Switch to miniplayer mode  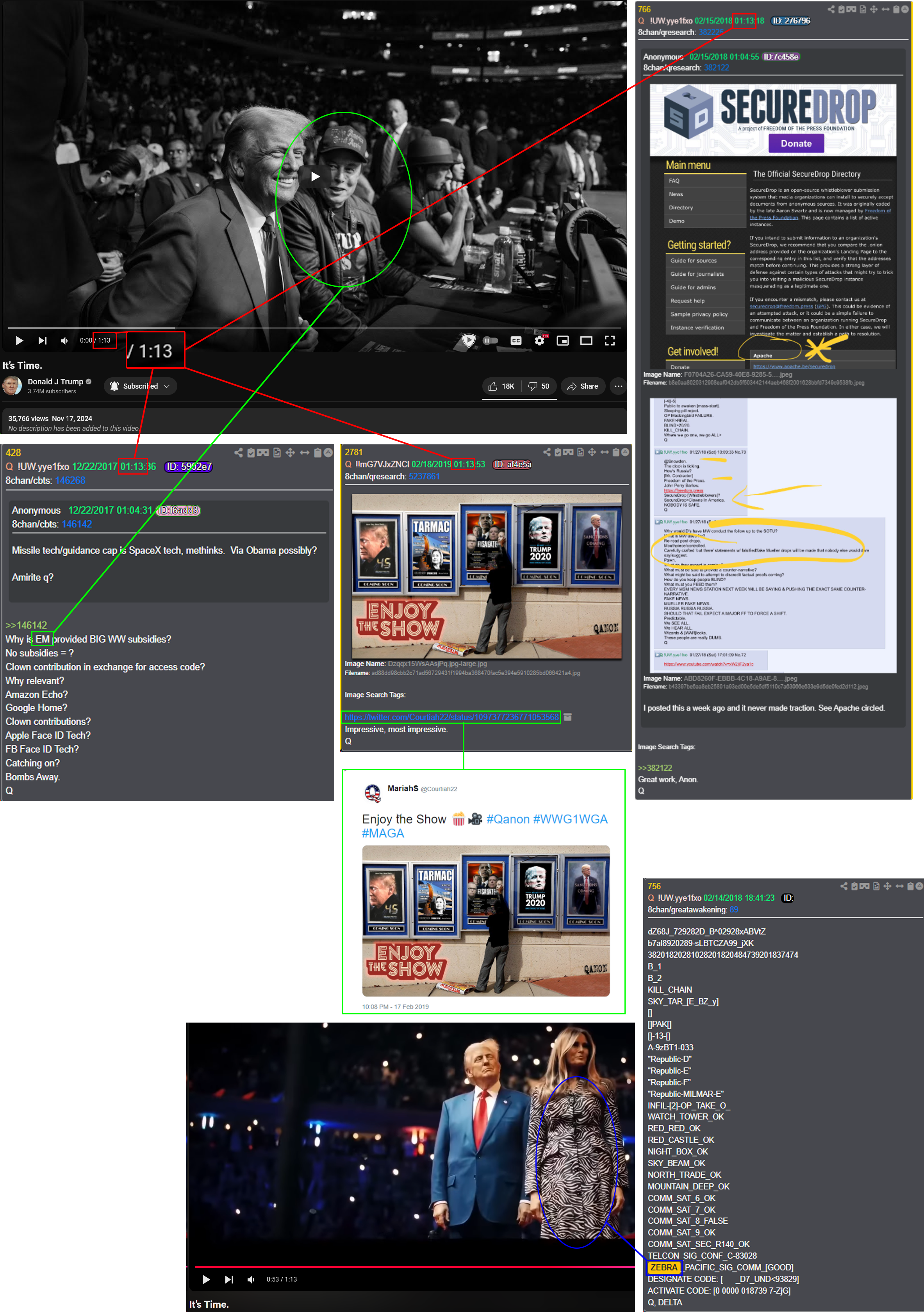(563, 341)
